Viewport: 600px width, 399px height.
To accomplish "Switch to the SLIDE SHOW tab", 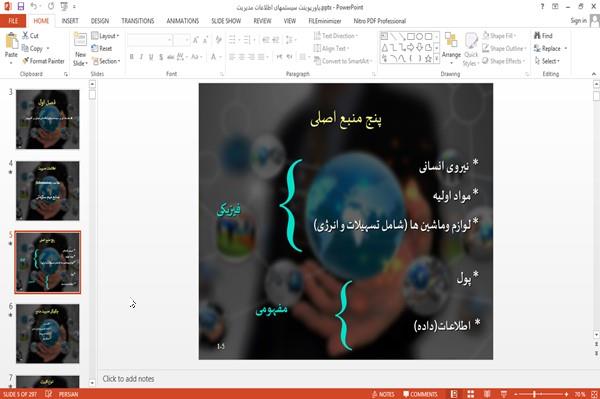I will coord(226,21).
